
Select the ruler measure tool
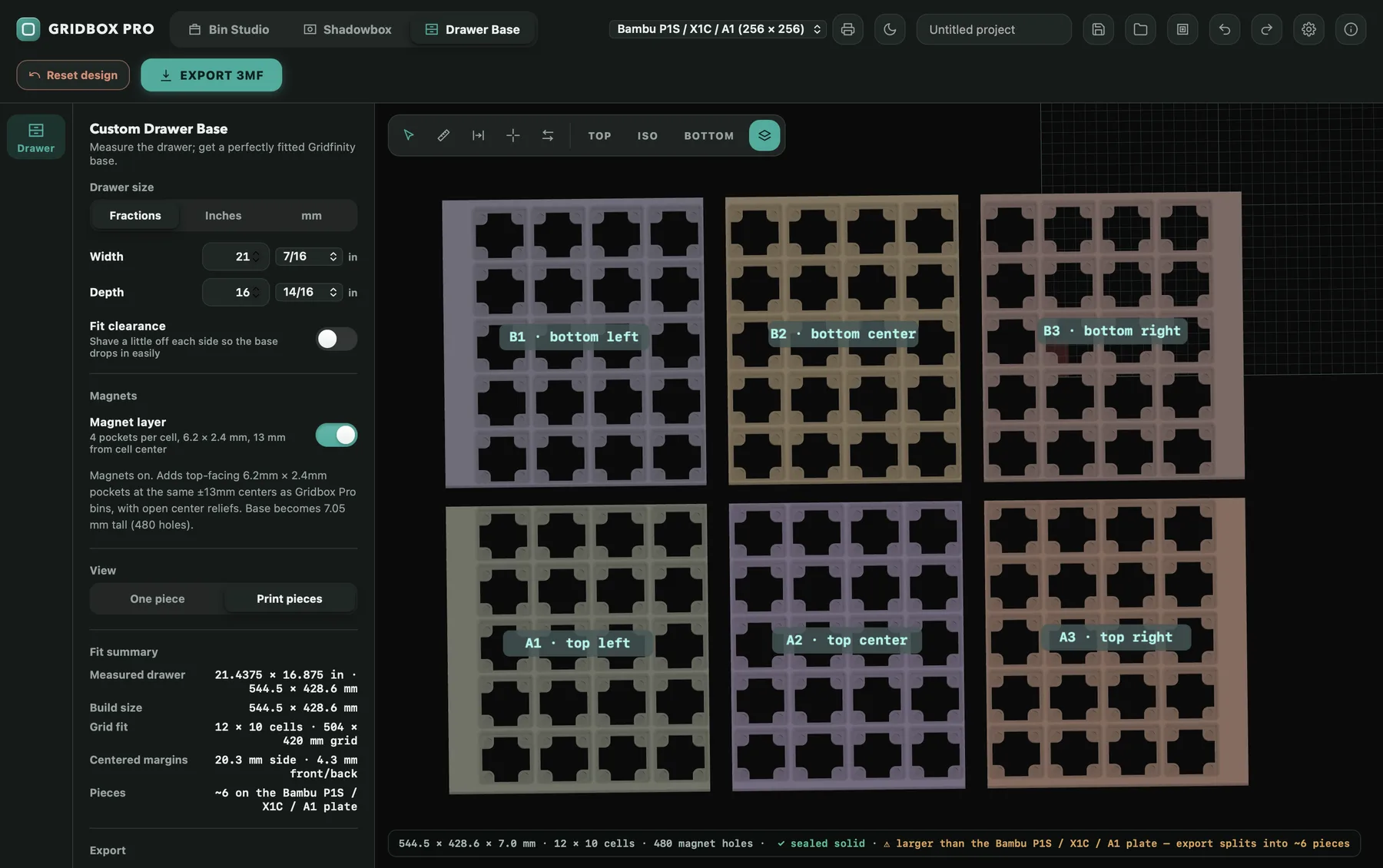pos(443,135)
